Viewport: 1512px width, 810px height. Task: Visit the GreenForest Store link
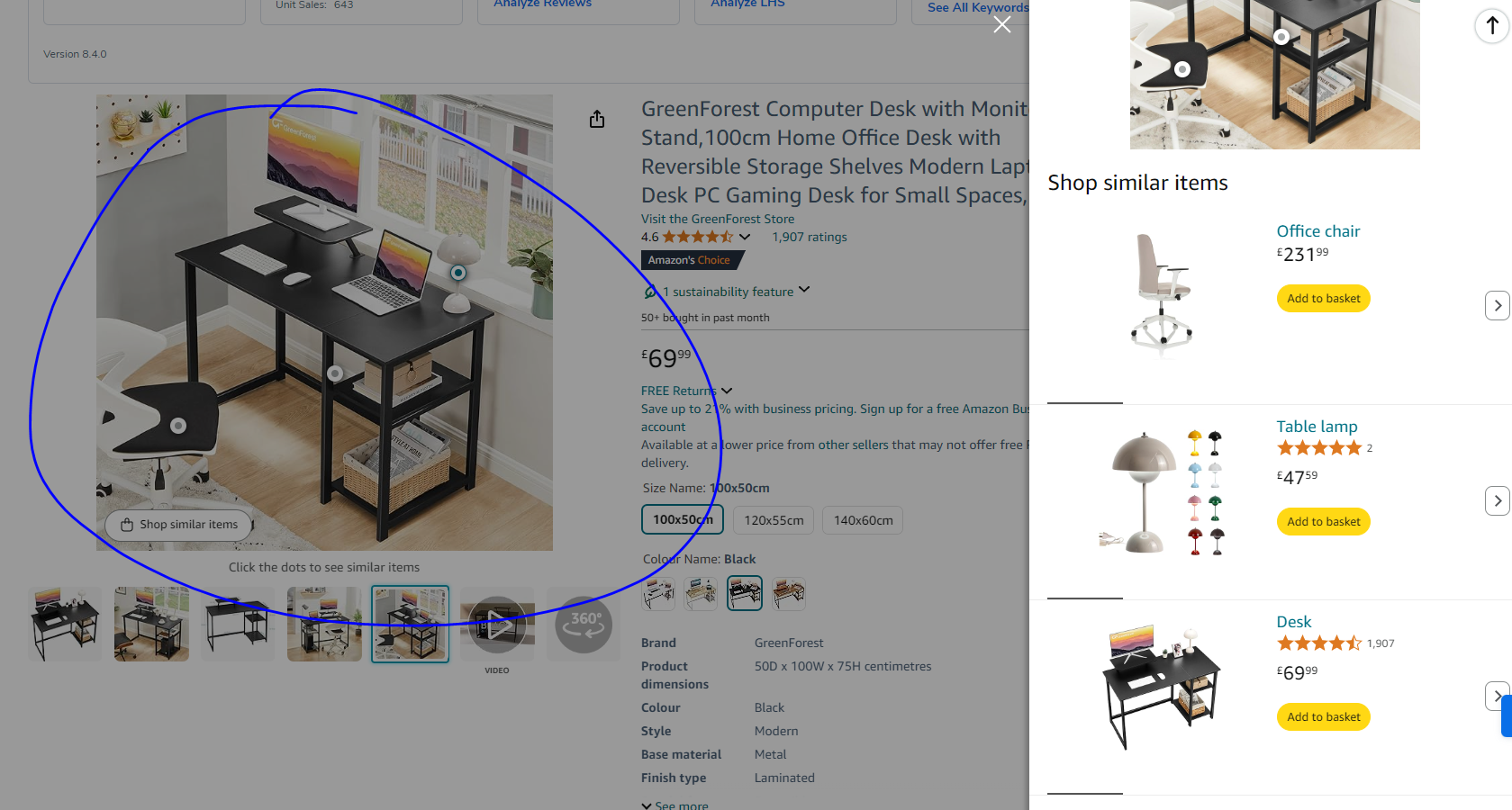pyautogui.click(x=718, y=219)
